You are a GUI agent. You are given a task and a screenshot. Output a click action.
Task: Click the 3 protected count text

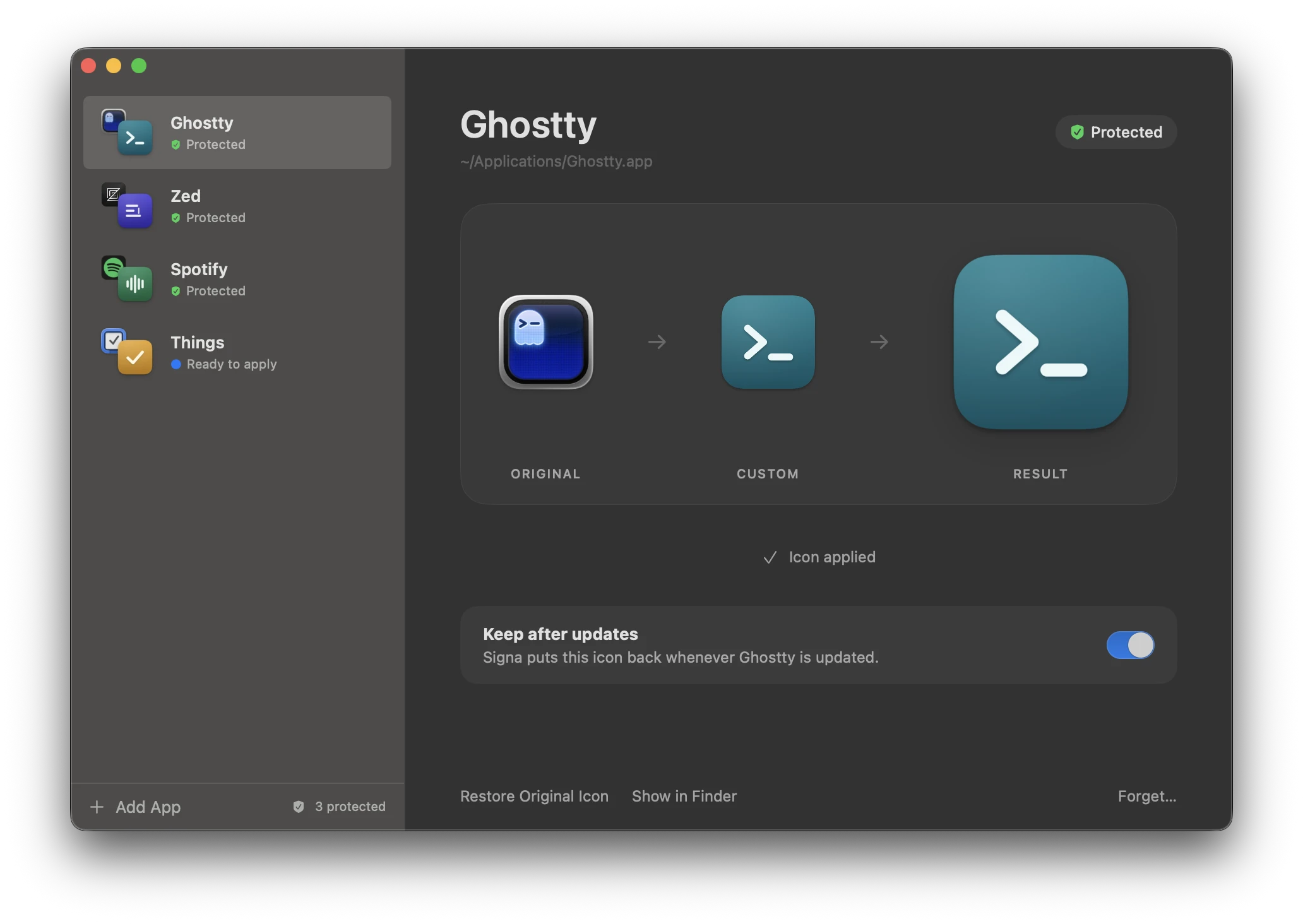pos(350,807)
